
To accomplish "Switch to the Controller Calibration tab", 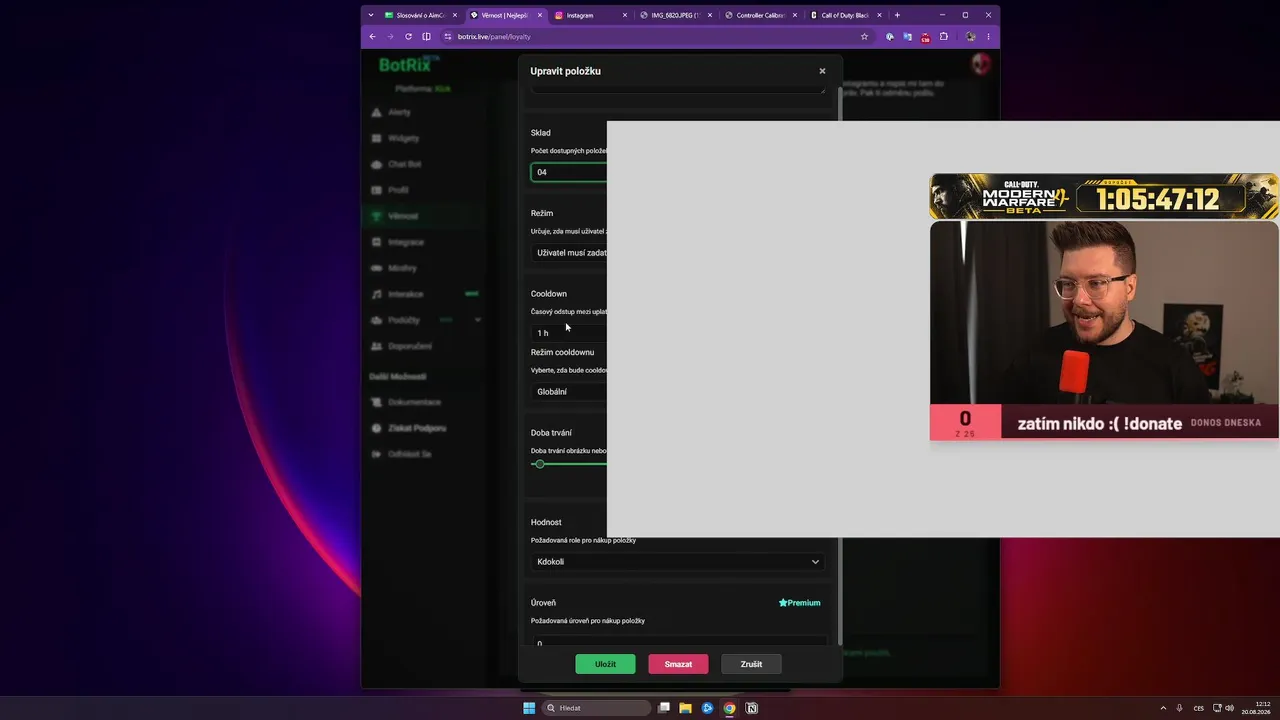I will click(760, 15).
